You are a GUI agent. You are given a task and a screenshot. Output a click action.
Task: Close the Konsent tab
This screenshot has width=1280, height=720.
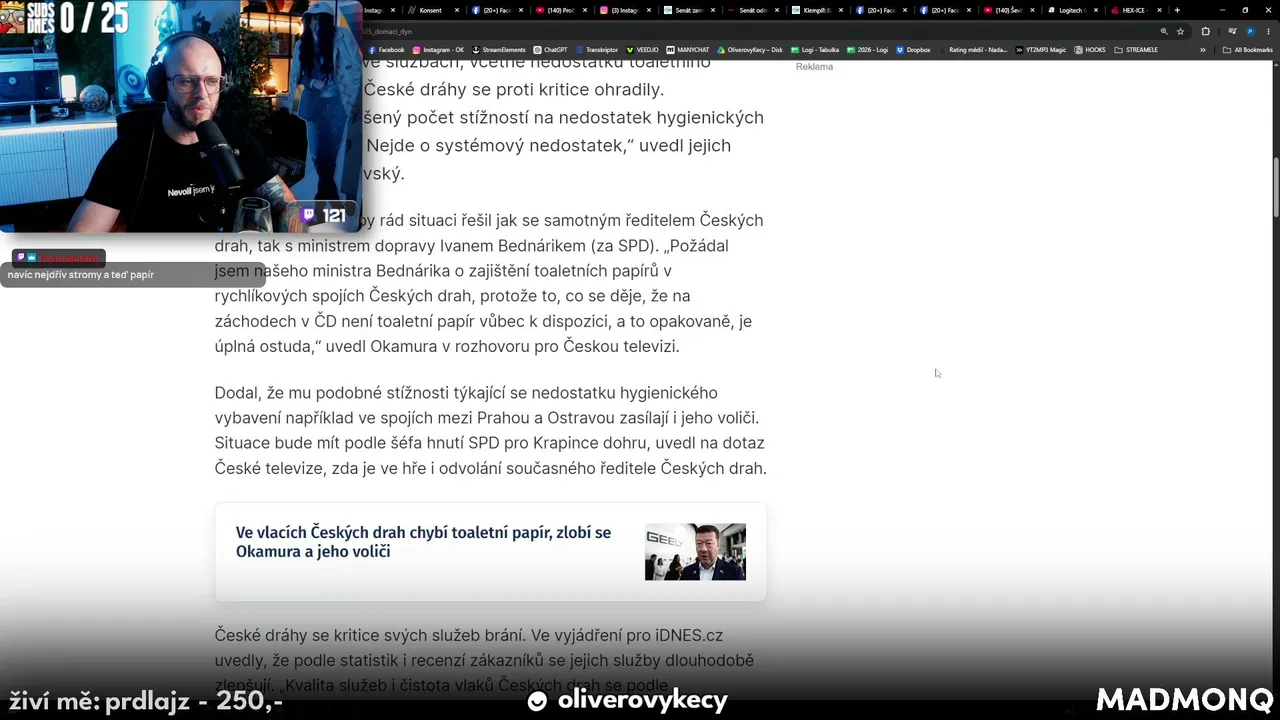[x=457, y=10]
